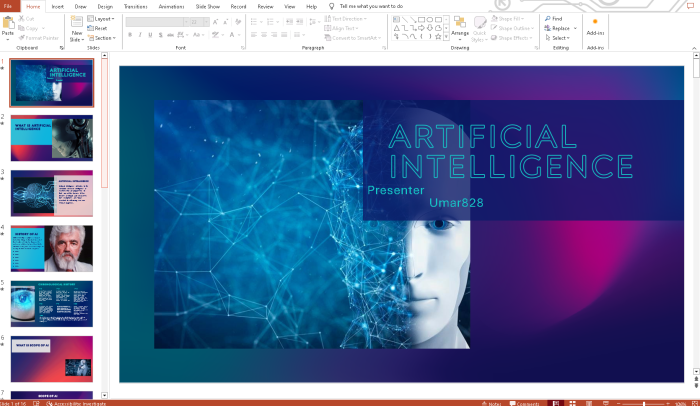700x406 pixels.
Task: Switch to the Animations tab
Action: (171, 7)
